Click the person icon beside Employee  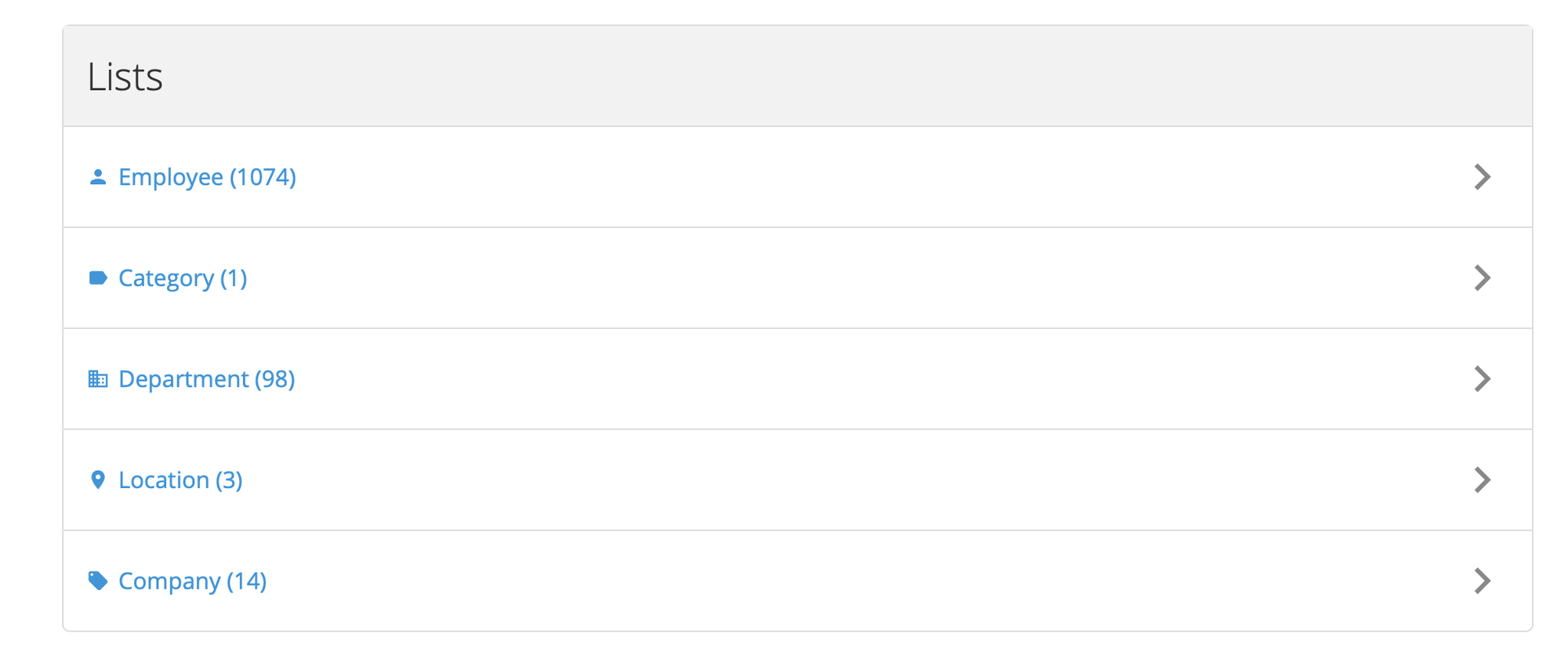click(x=98, y=177)
